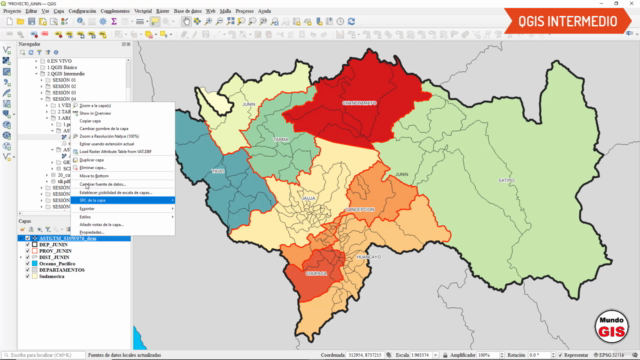Open statistical summary with the Sigma icon
Screen dimensions: 640x360
[114, 22]
